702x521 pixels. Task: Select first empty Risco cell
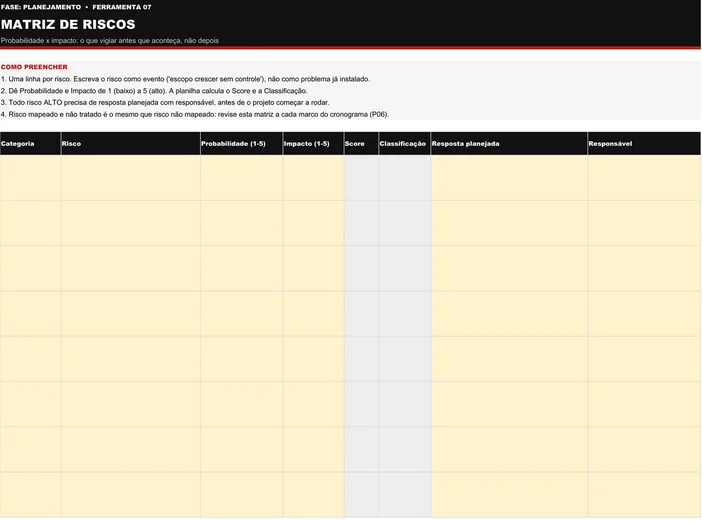tap(131, 178)
